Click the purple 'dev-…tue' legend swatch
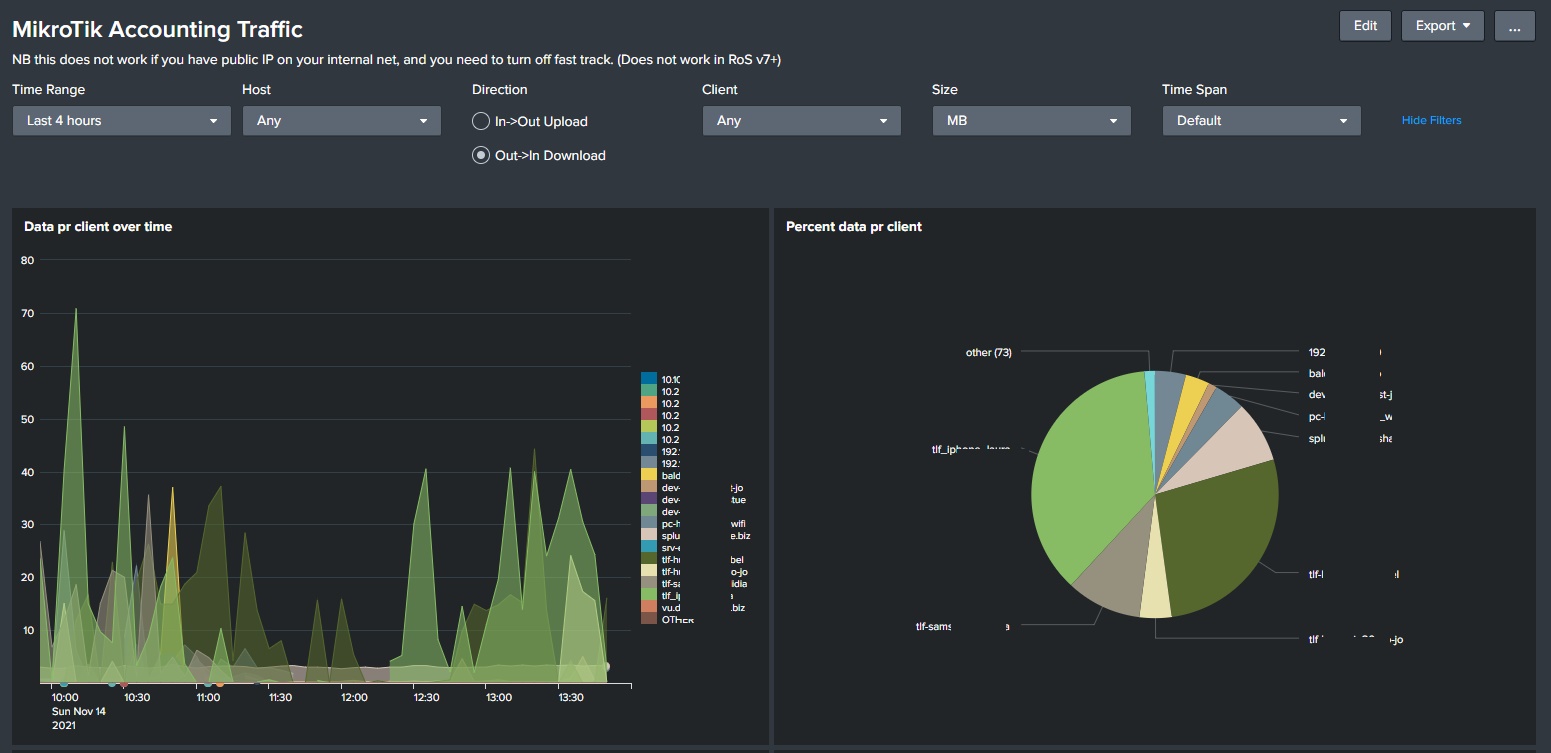 649,499
